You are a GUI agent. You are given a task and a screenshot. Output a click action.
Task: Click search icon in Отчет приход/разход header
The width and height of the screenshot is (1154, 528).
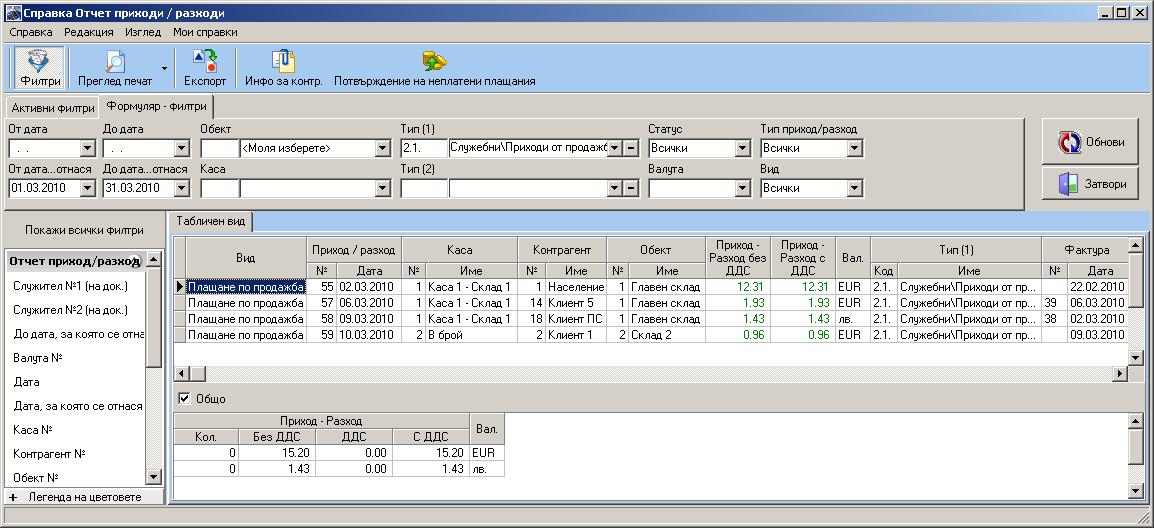pyautogui.click(x=135, y=260)
